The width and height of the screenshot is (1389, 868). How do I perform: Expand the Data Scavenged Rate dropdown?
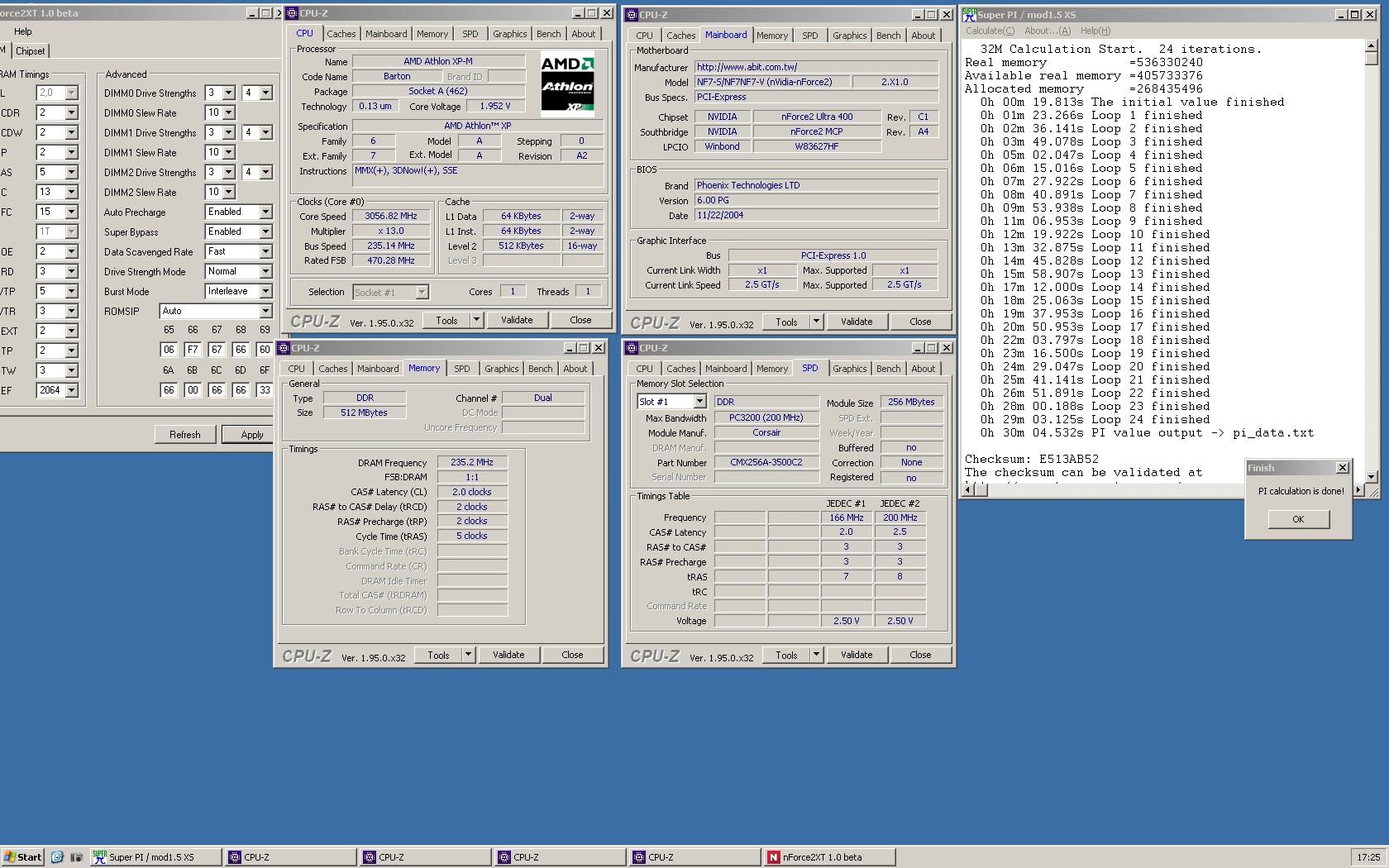pos(265,252)
